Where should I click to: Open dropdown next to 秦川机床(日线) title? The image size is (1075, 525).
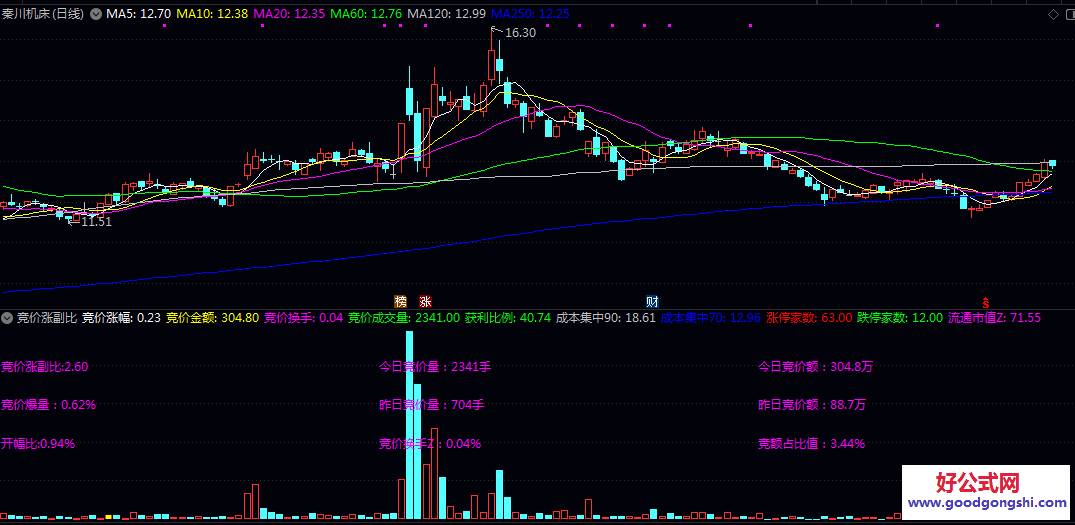pos(95,13)
